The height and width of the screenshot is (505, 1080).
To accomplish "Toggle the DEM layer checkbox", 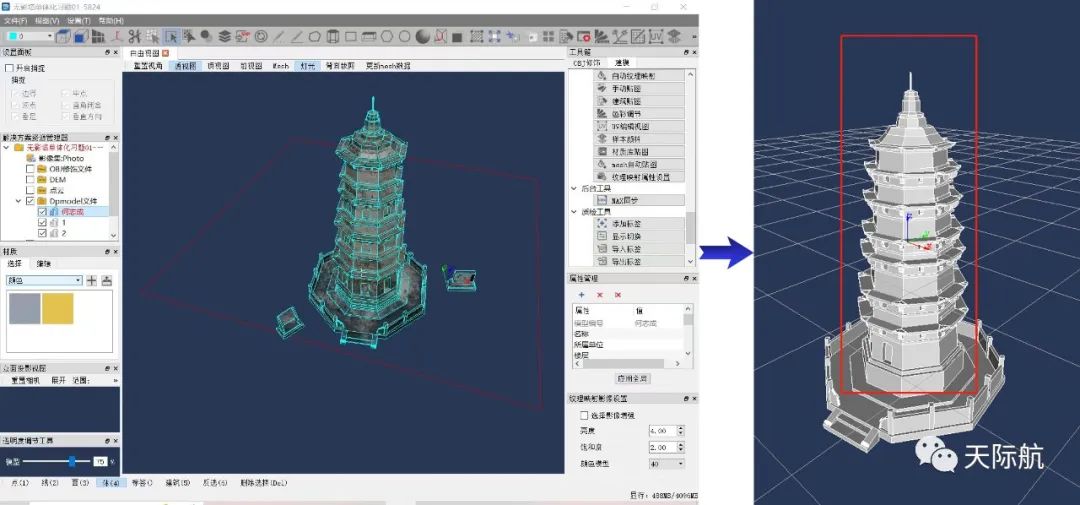I will click(29, 179).
